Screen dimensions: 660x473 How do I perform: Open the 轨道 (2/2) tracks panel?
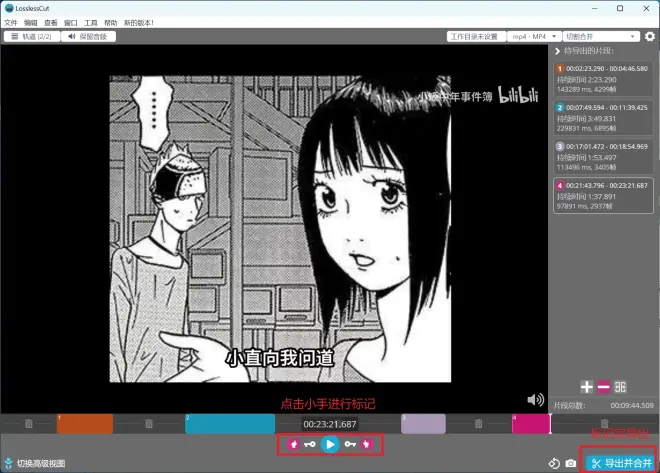click(x=32, y=37)
